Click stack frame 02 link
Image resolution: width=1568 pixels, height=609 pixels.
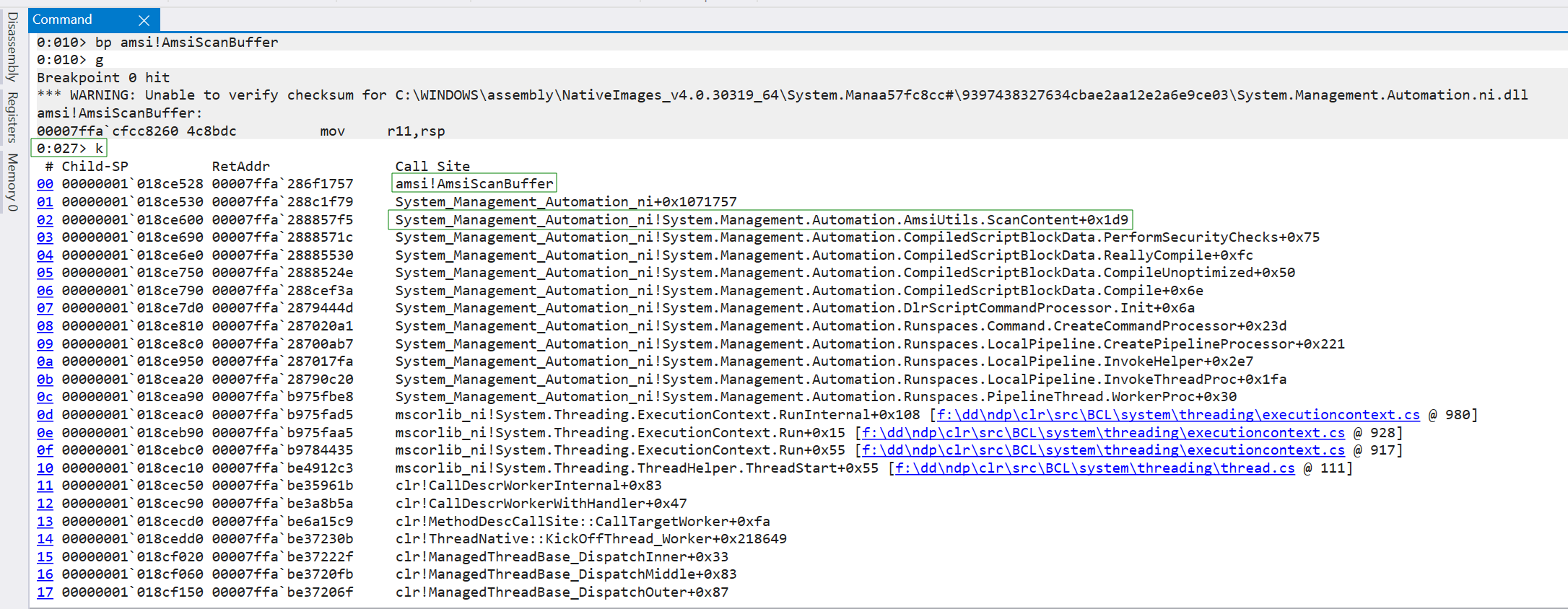point(45,220)
